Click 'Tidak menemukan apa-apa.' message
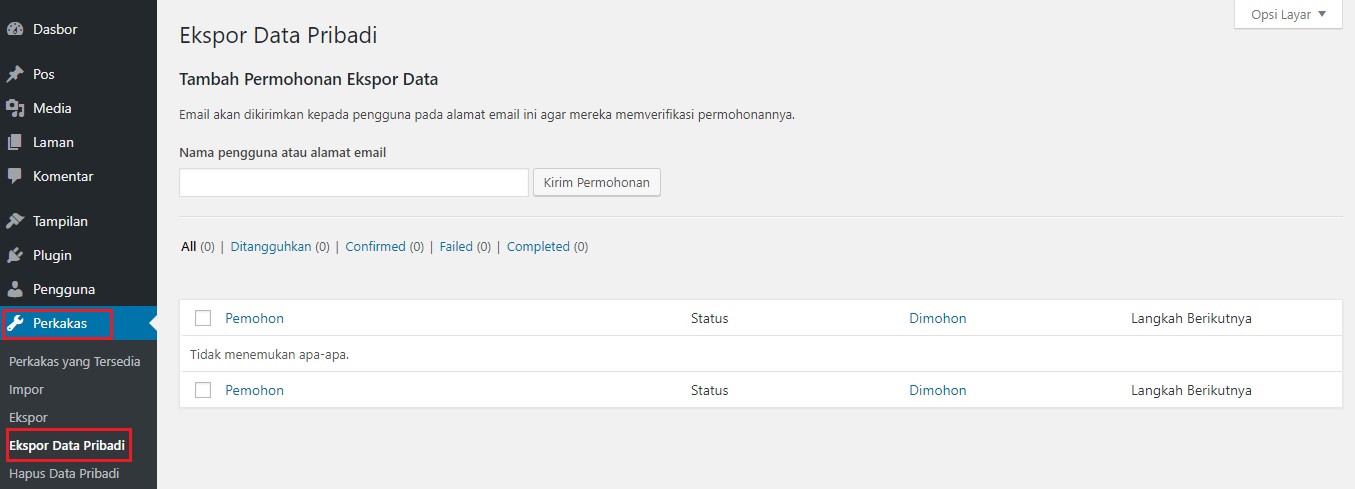The height and width of the screenshot is (489, 1355). pos(269,354)
